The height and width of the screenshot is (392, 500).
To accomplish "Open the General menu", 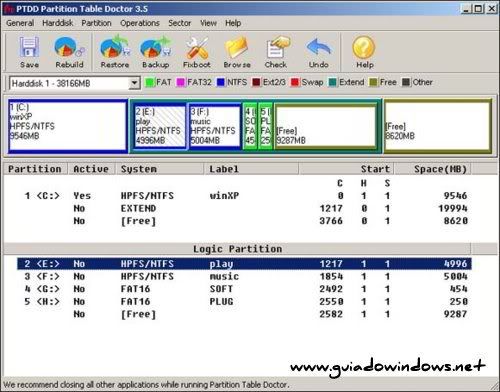I will [x=20, y=23].
